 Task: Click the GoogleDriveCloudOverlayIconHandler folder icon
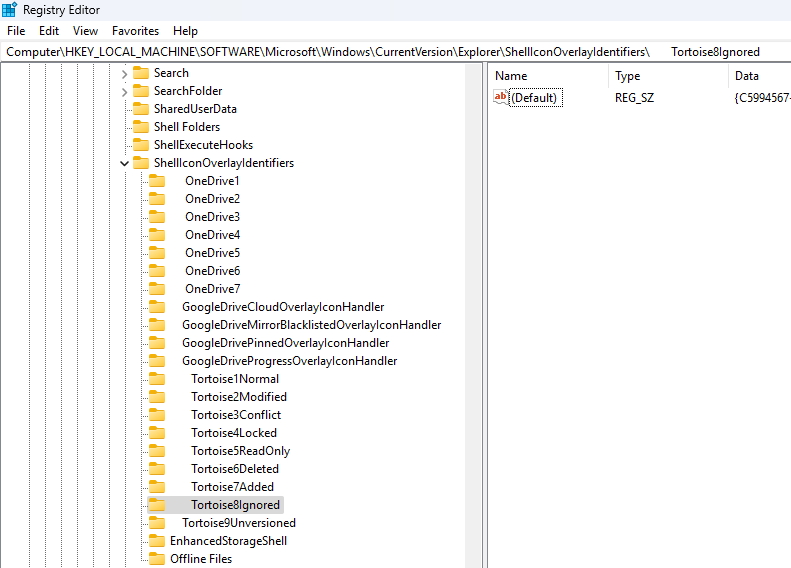click(x=157, y=307)
